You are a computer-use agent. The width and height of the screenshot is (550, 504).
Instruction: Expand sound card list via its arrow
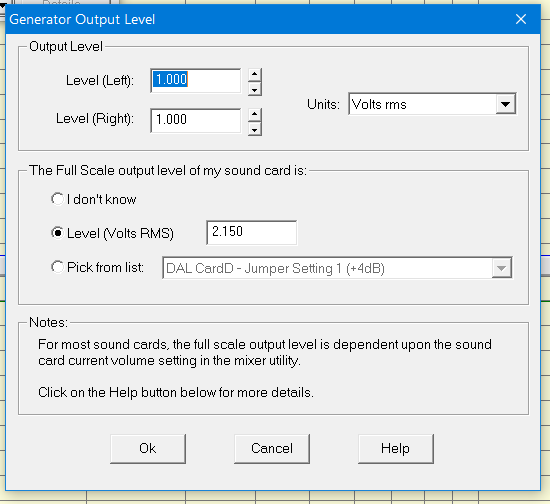click(x=501, y=268)
